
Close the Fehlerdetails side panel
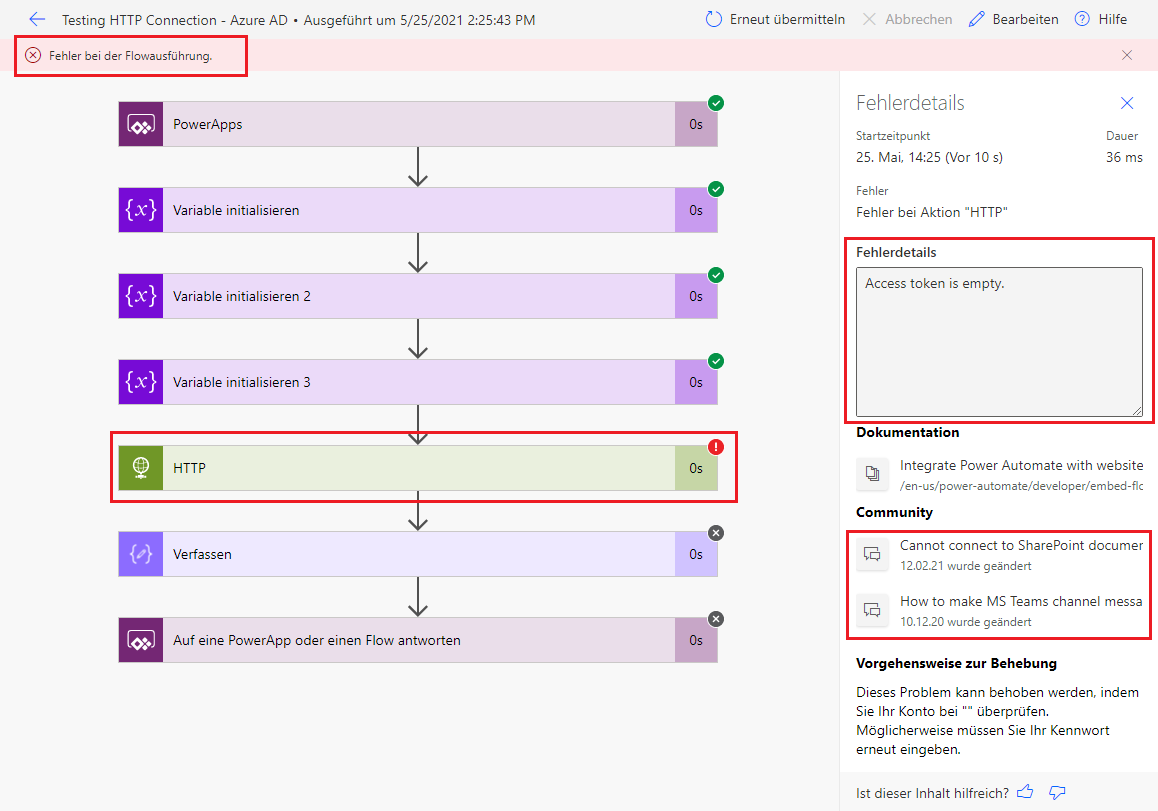tap(1127, 103)
